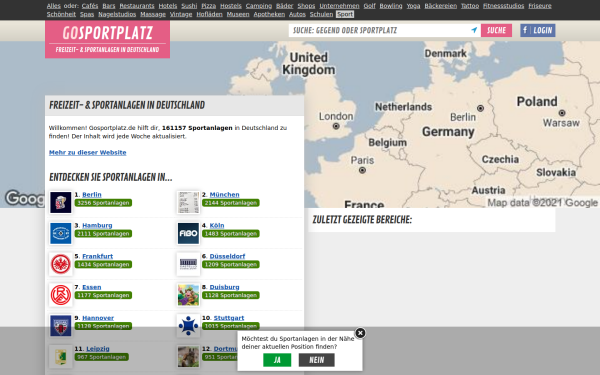The height and width of the screenshot is (375, 600).
Task: Select 'Unternehmen' category
Action: [x=339, y=6]
